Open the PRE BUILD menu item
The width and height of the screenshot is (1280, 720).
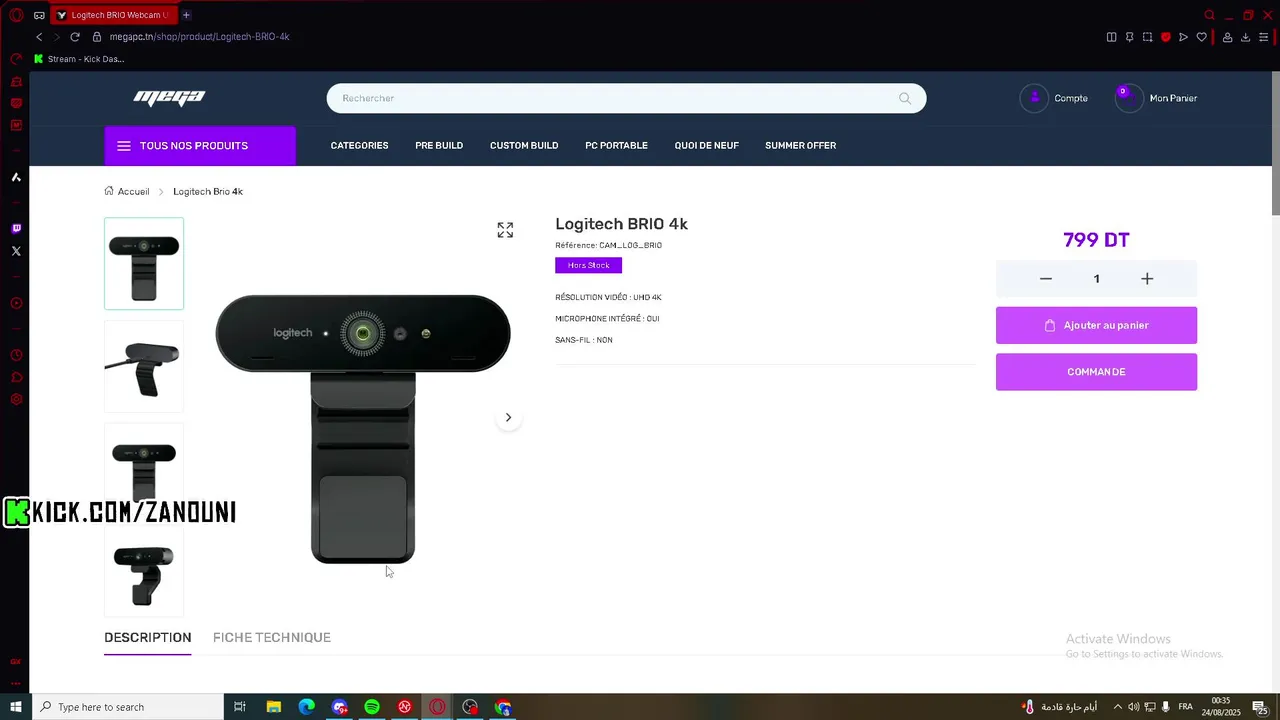439,146
